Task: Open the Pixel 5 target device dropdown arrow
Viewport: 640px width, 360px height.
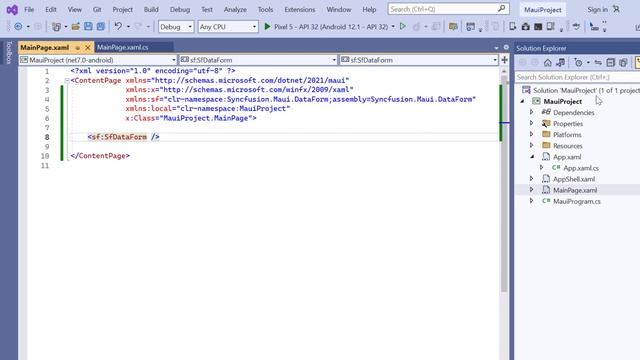Action: coord(393,27)
